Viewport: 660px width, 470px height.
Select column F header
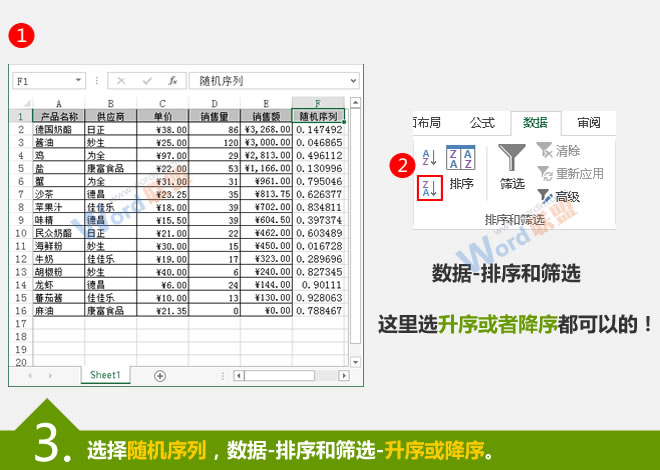pos(318,104)
